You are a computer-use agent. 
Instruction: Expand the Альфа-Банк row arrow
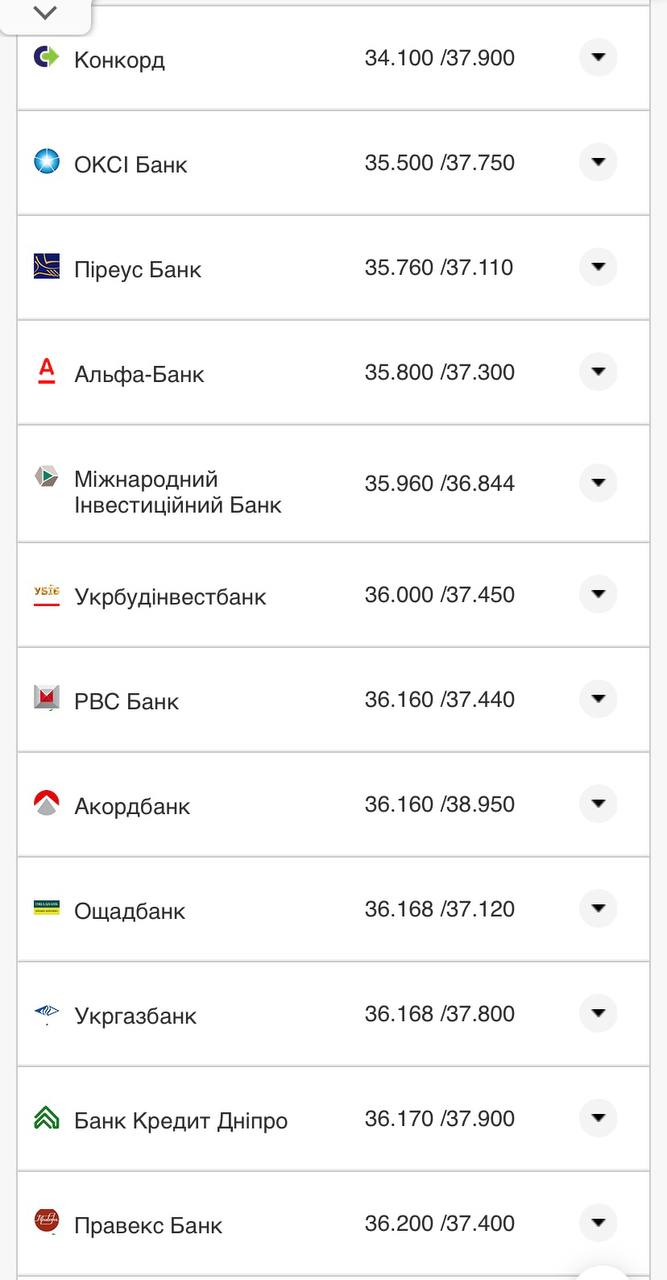(x=598, y=372)
